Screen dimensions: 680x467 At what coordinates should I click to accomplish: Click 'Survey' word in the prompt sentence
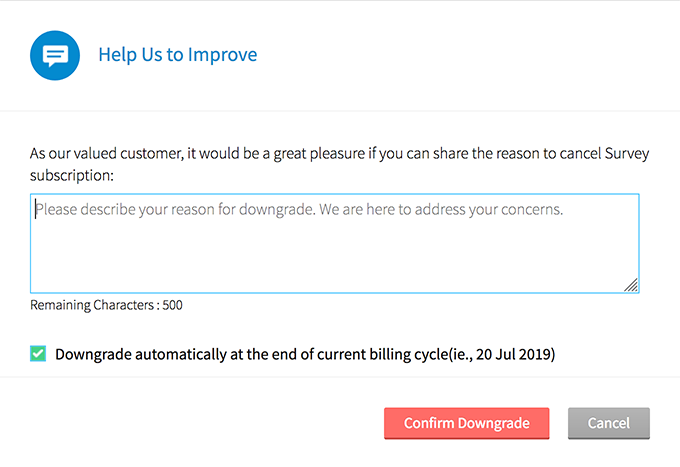[627, 153]
